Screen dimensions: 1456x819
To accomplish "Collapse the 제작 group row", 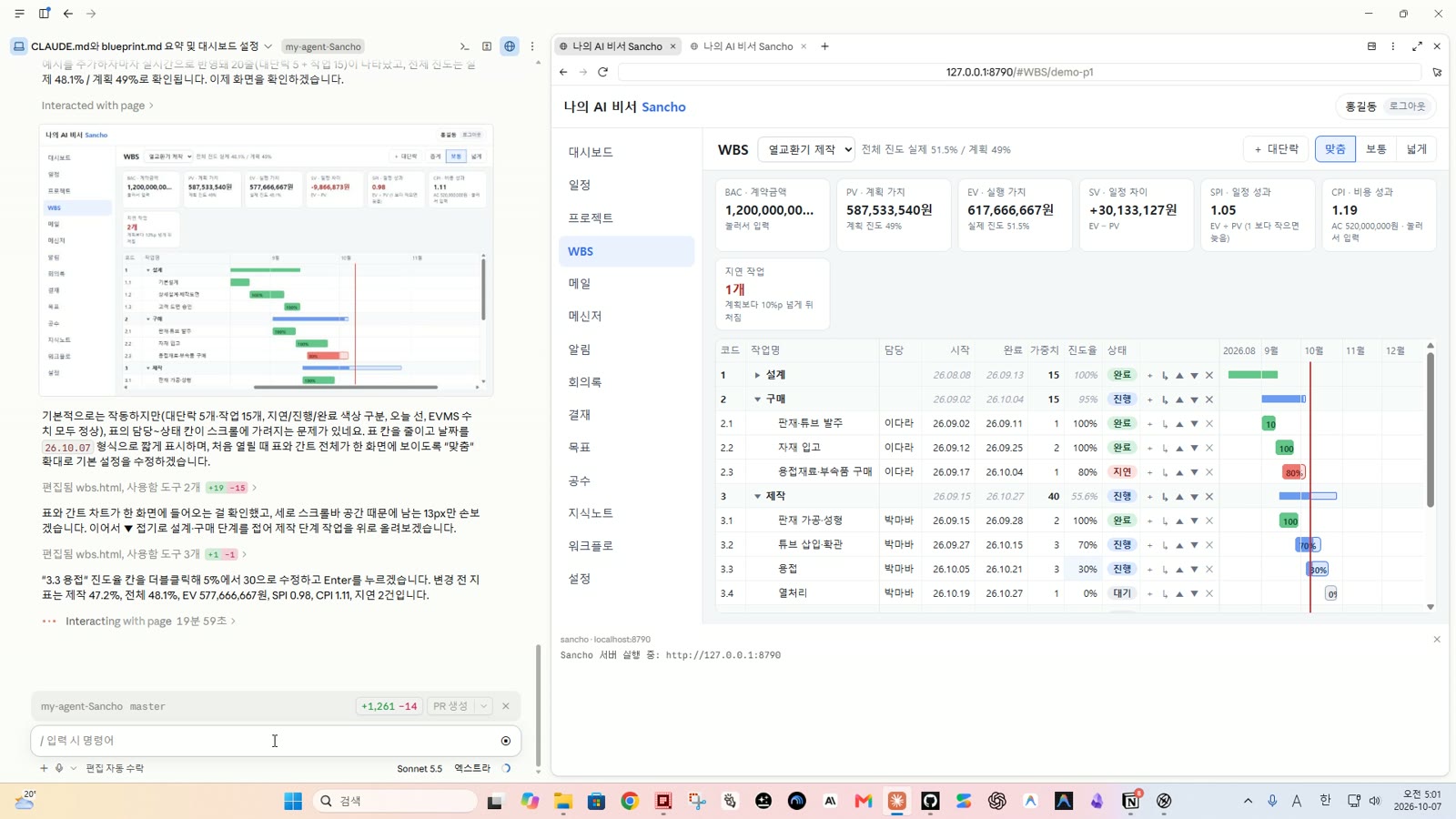I will coord(757,497).
